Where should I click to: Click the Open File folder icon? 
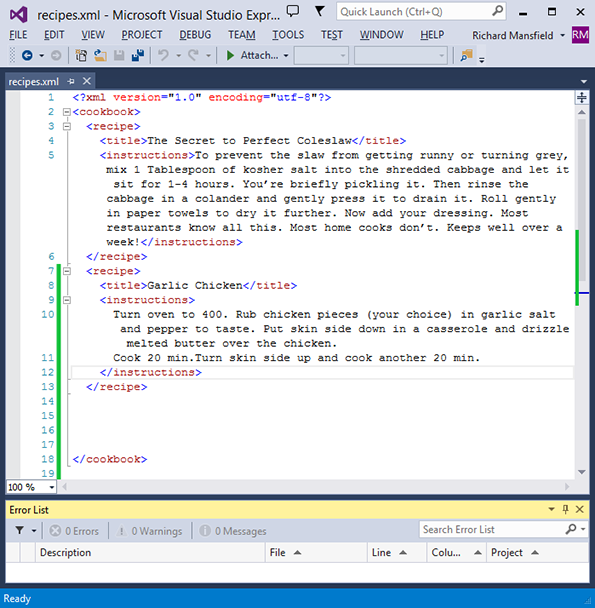point(100,55)
